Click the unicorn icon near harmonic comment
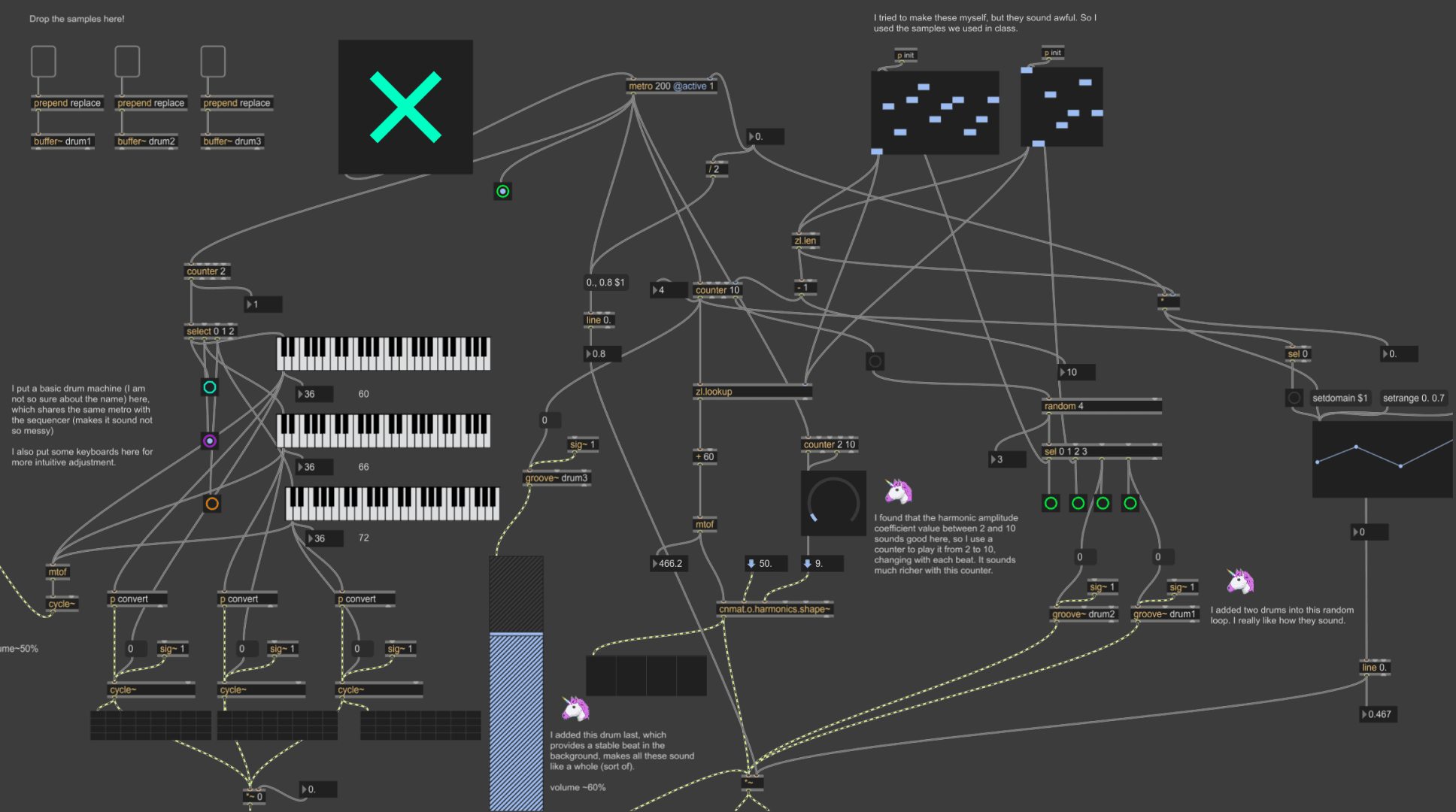Image resolution: width=1456 pixels, height=812 pixels. tap(898, 492)
